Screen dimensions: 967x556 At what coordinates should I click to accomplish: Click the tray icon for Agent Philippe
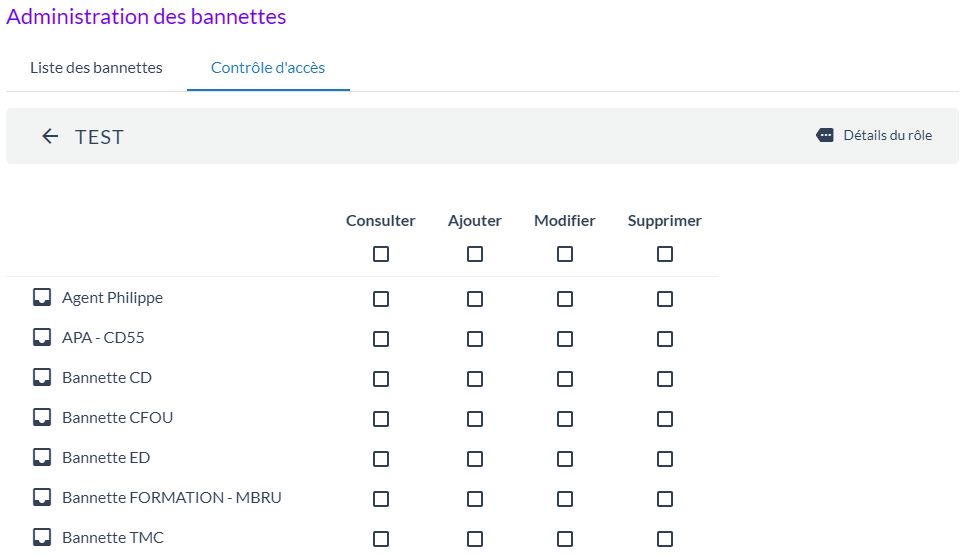click(42, 297)
